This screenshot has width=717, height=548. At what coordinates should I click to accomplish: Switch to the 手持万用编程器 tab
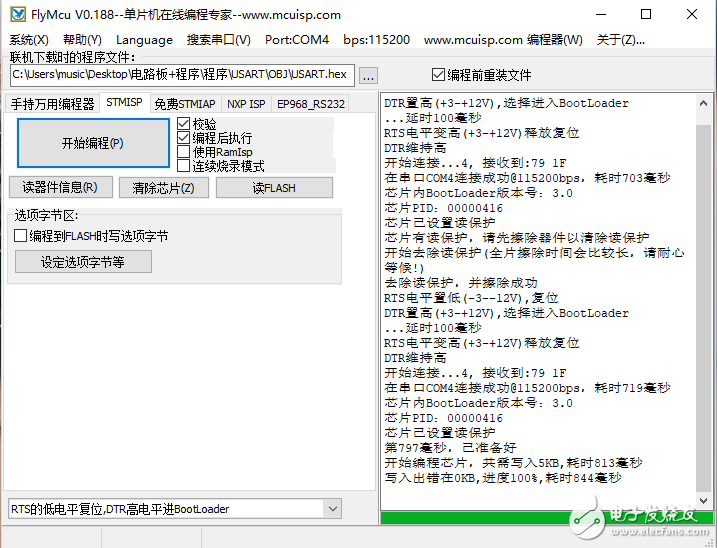52,104
